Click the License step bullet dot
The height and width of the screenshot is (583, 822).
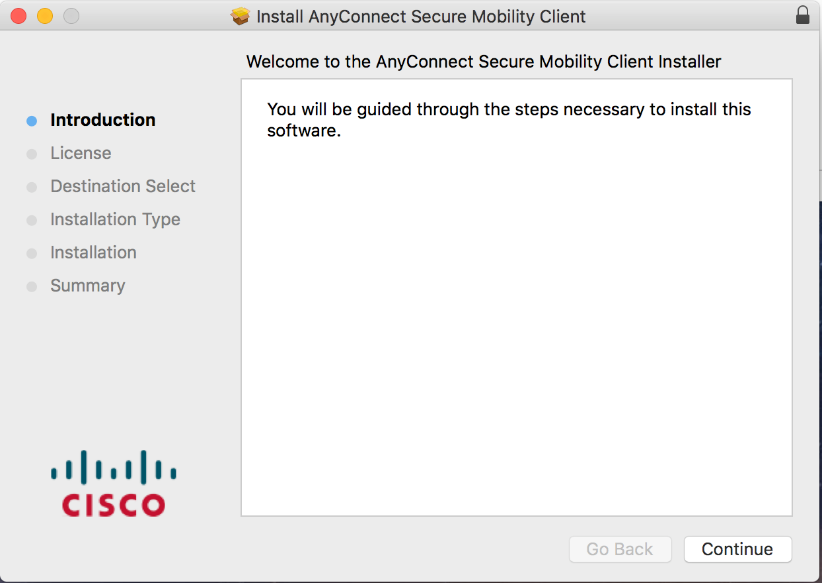(x=31, y=154)
